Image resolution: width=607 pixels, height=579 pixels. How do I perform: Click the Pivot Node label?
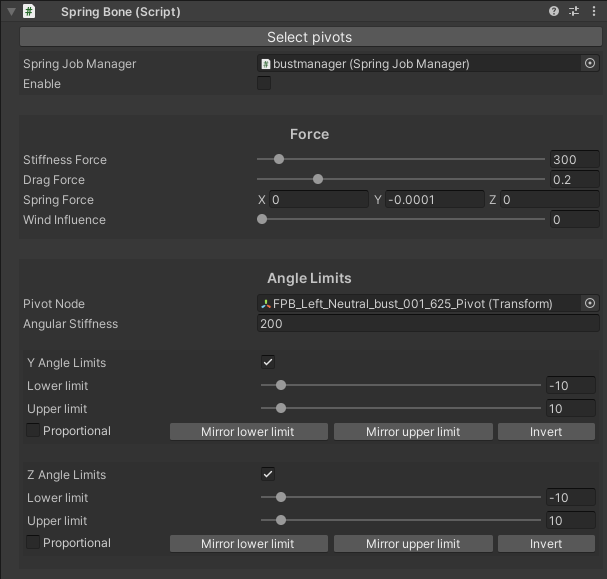[x=54, y=304]
